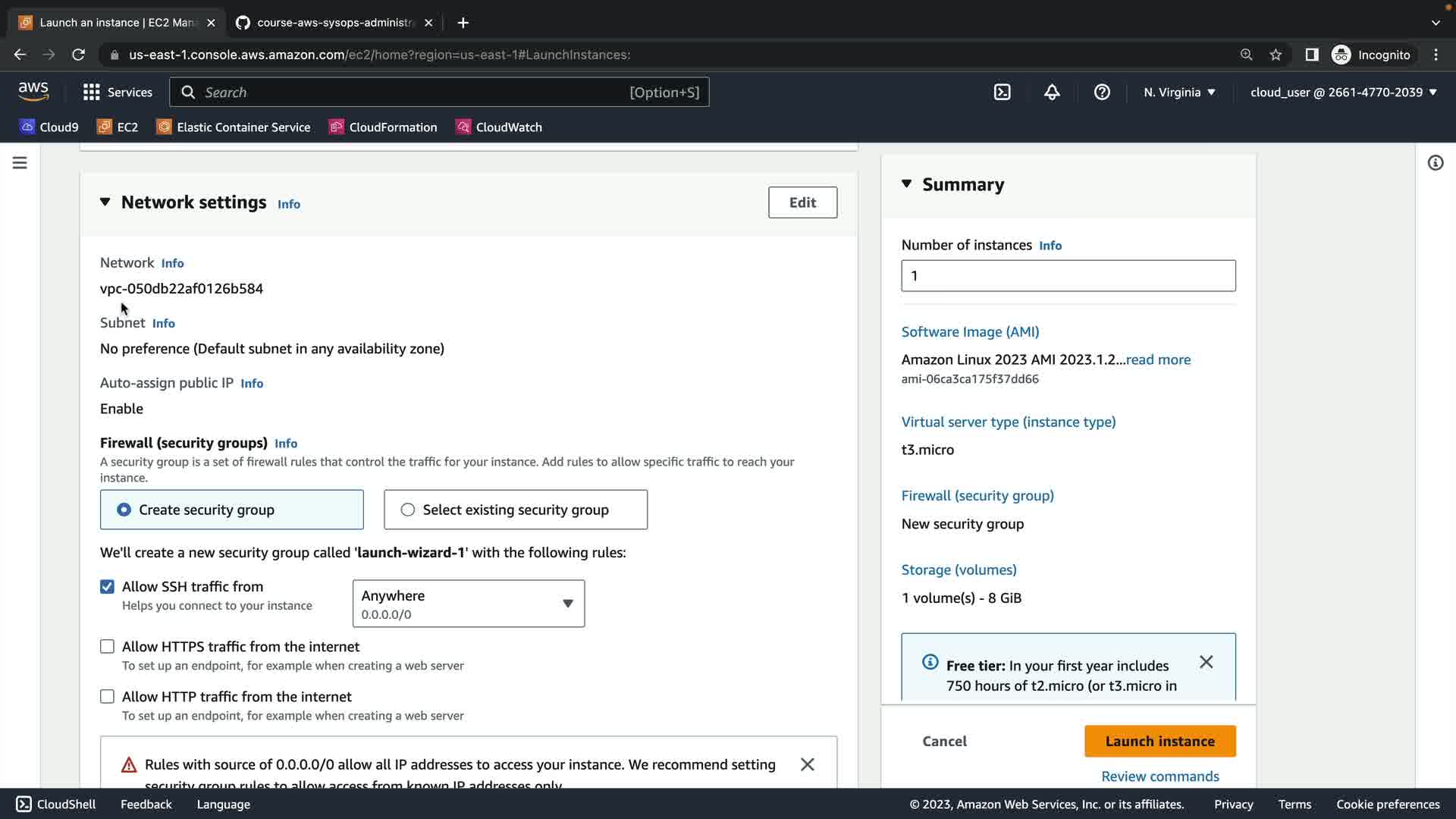Click the Number of instances field
1456x819 pixels.
pyautogui.click(x=1068, y=276)
